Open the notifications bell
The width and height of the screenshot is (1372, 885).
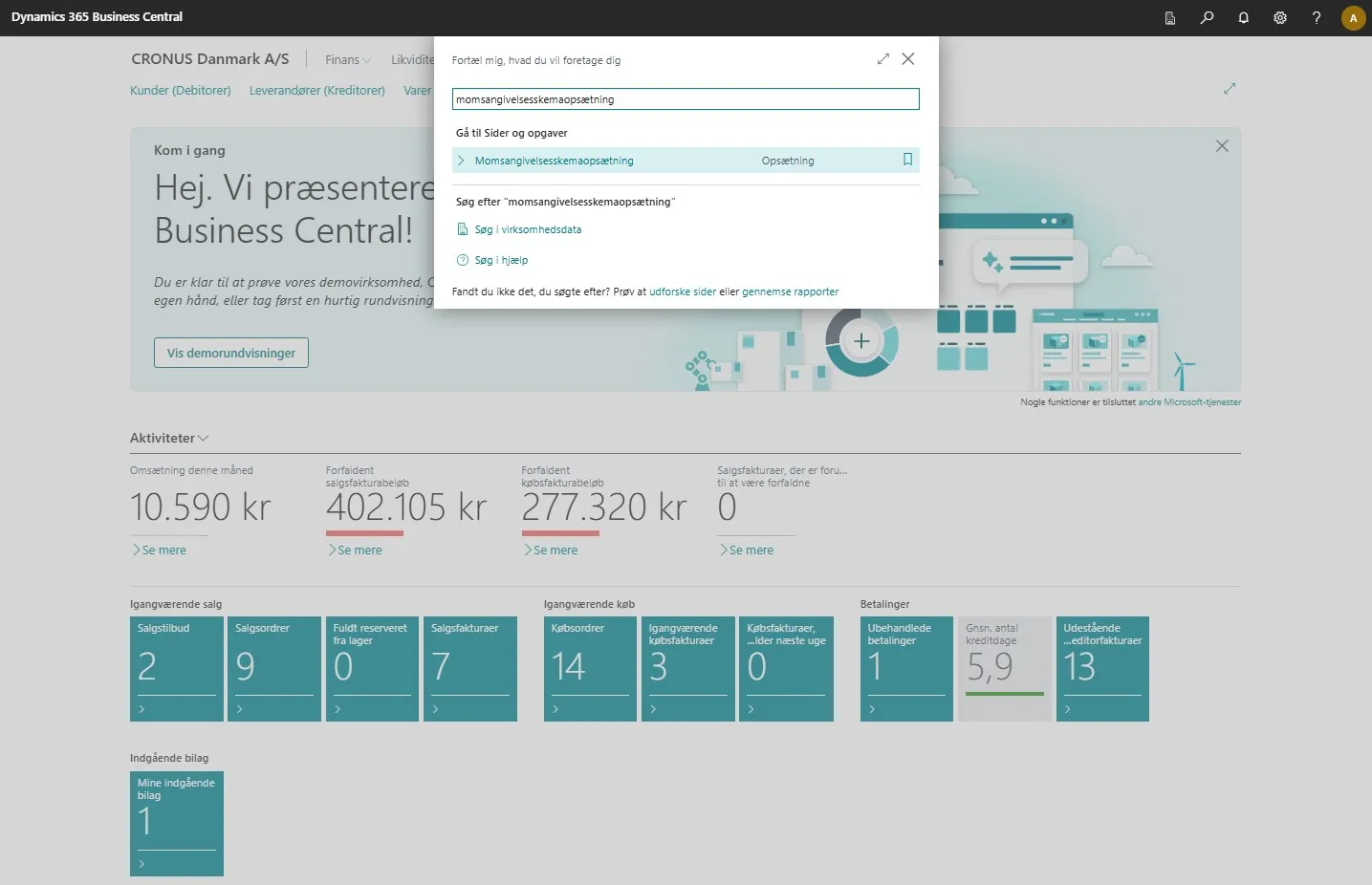click(x=1243, y=18)
